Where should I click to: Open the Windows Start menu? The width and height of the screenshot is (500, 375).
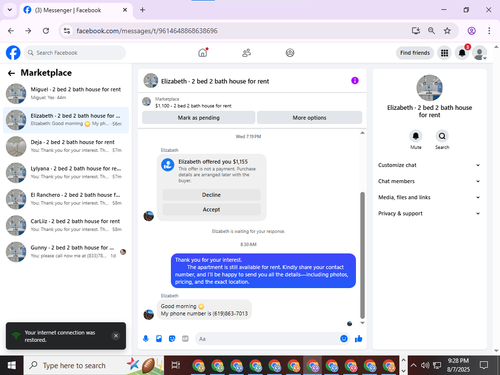pos(11,365)
